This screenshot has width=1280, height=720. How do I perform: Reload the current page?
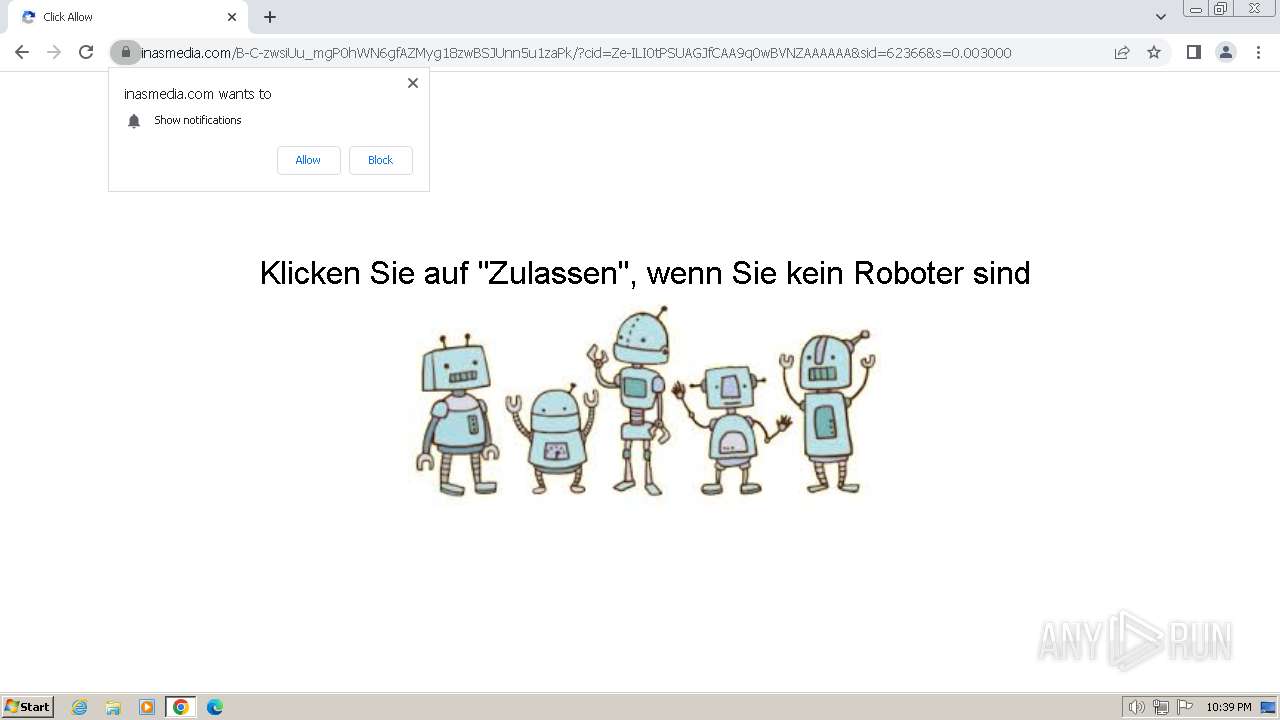pos(86,52)
